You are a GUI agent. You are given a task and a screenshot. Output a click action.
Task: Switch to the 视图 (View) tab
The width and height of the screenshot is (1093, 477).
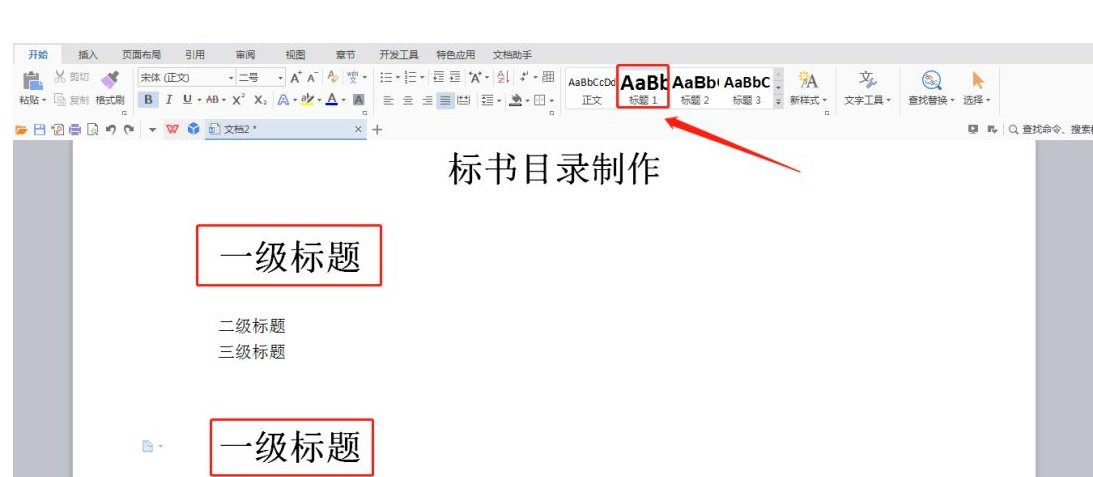pos(295,54)
